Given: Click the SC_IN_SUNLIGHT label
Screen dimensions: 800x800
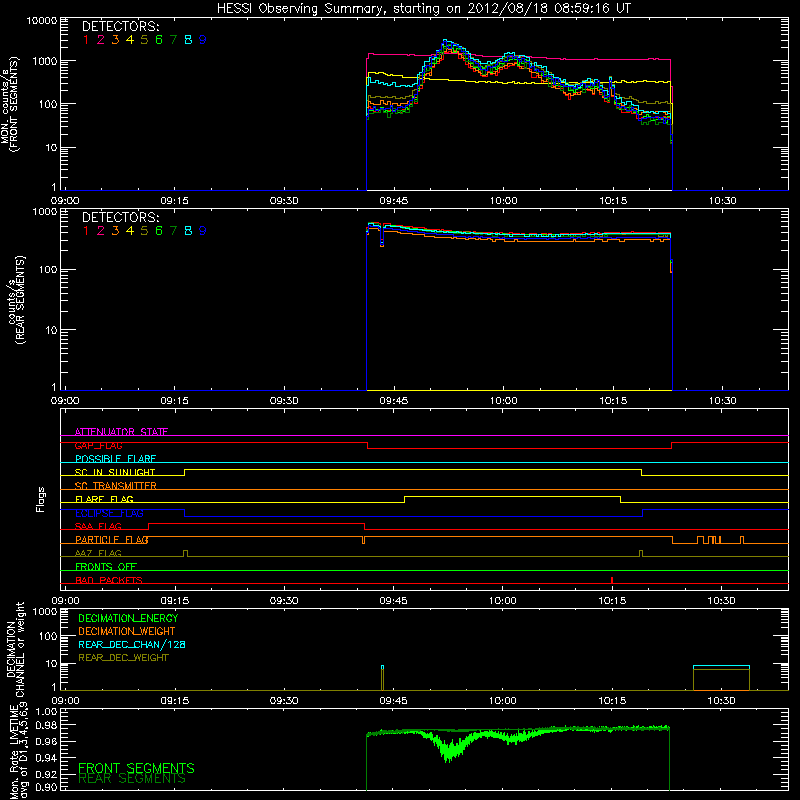Looking at the screenshot, I should coord(115,472).
